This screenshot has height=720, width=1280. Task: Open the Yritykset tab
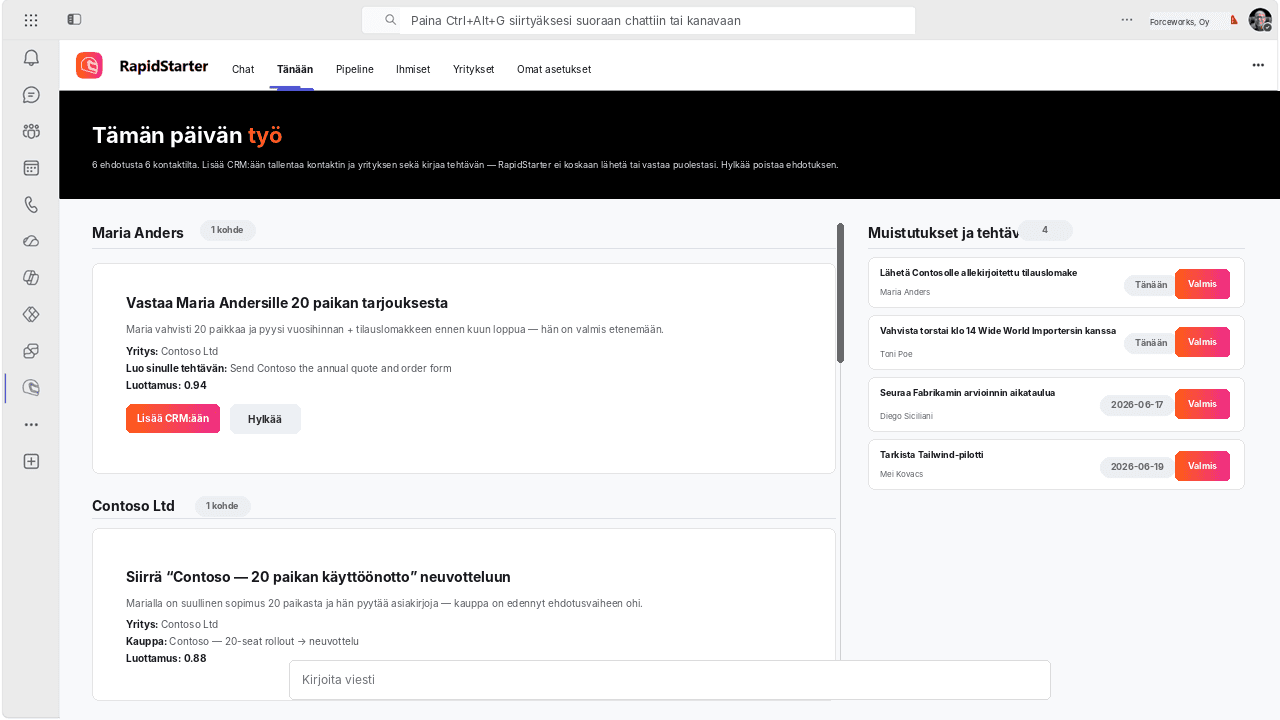[474, 69]
